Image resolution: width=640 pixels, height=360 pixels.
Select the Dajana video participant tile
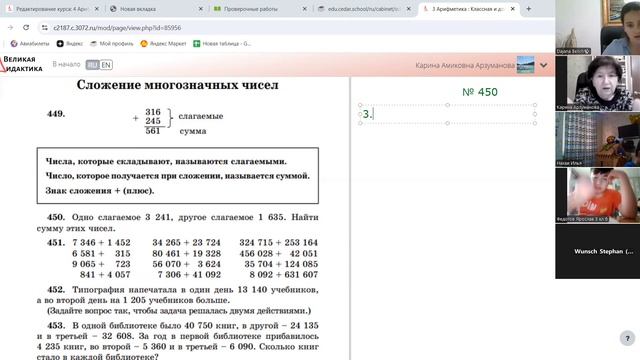(x=598, y=27)
